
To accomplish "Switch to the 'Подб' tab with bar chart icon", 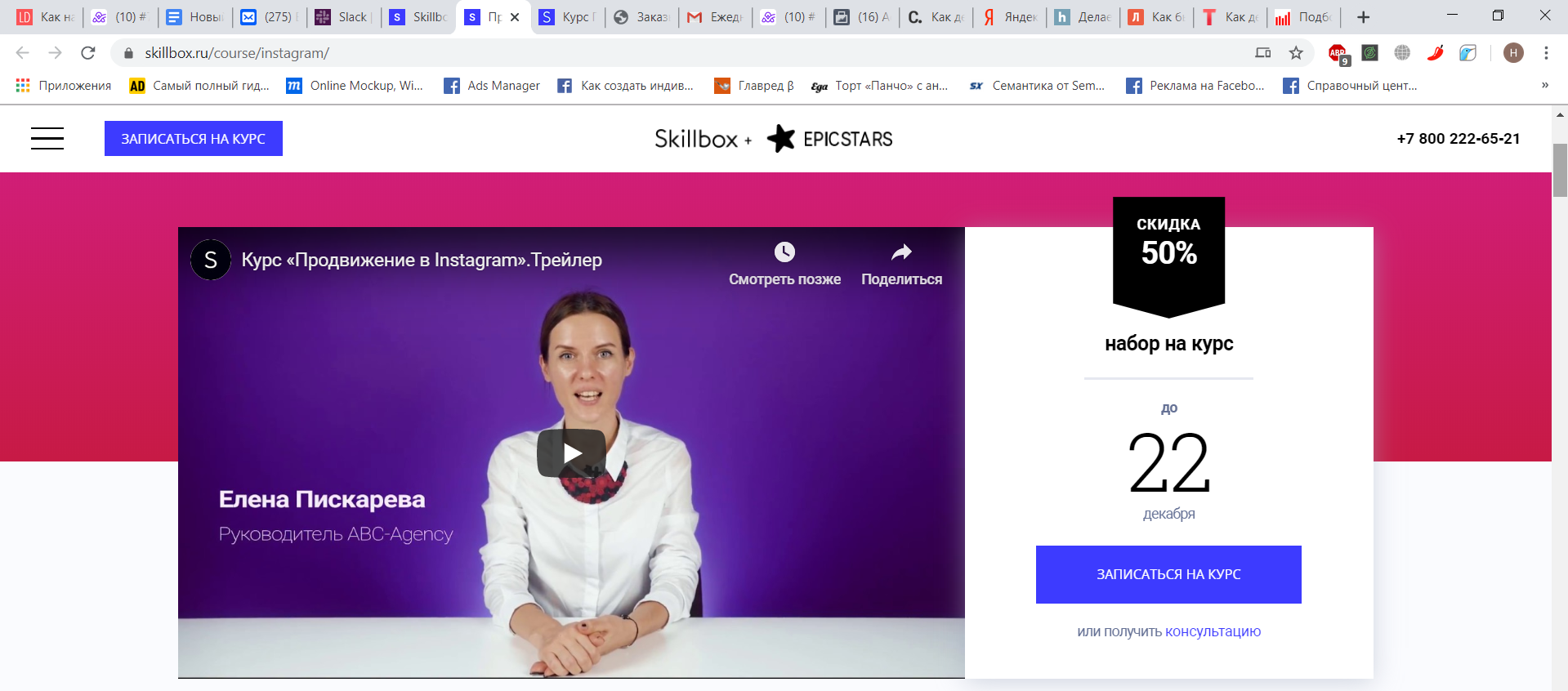I will (1305, 17).
